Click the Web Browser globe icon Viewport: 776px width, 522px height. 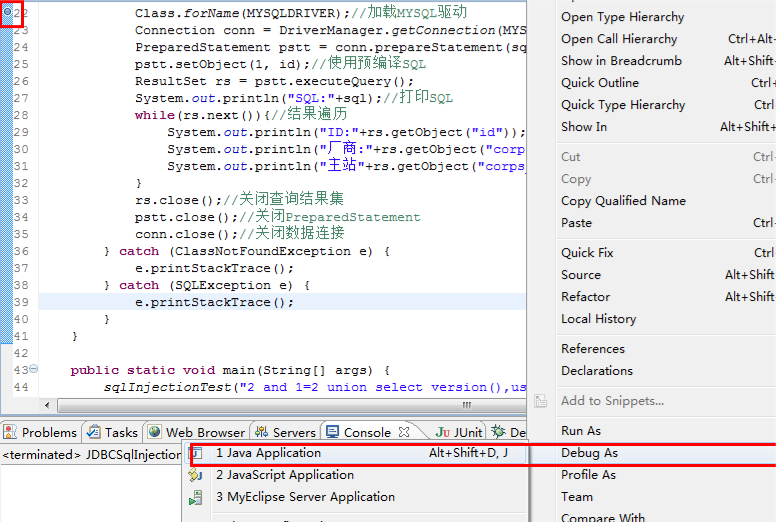tap(154, 432)
